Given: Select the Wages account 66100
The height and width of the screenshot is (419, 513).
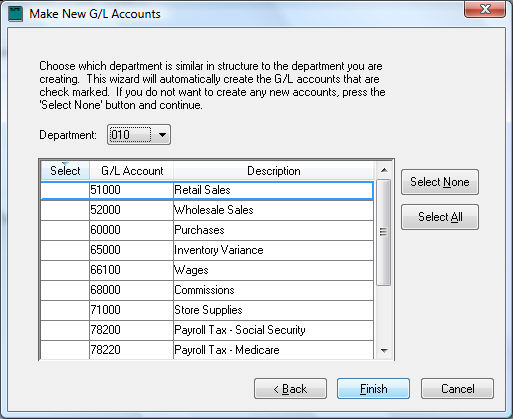Looking at the screenshot, I should [207, 270].
